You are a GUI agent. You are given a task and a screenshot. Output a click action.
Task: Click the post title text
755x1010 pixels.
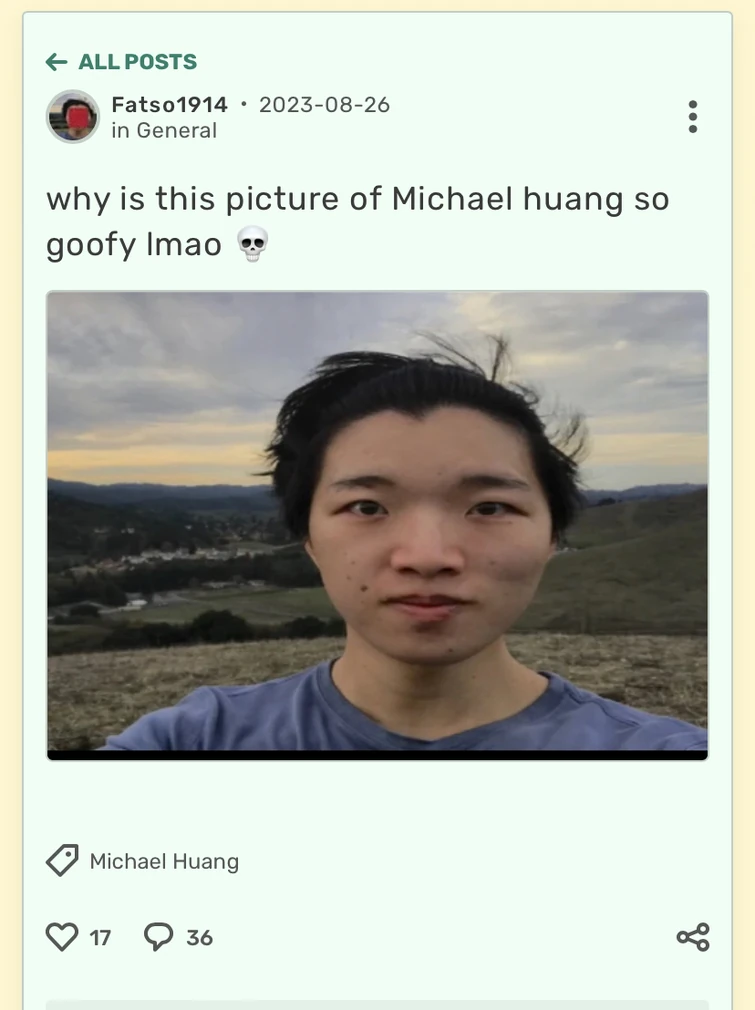point(358,221)
